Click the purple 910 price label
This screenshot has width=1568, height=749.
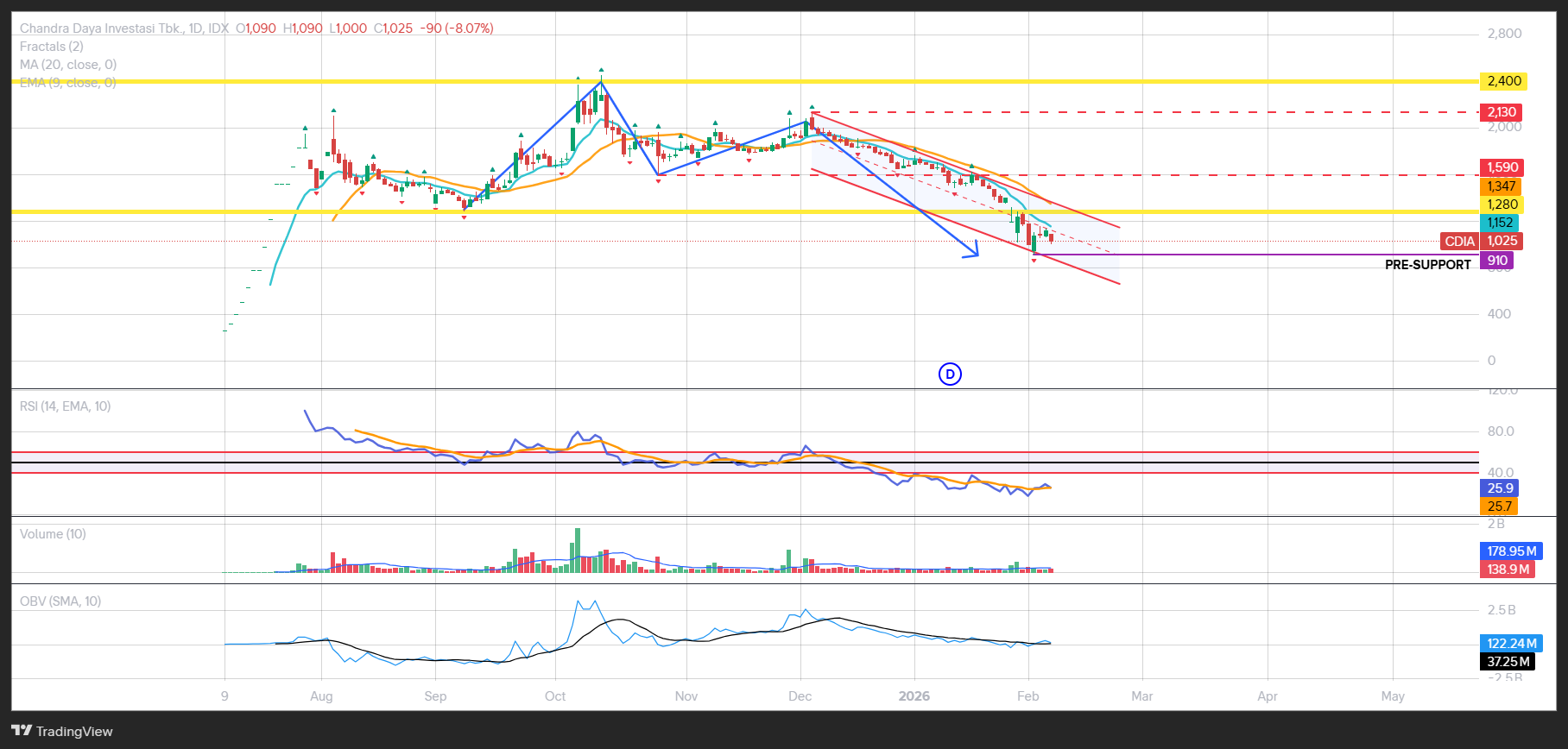1496,261
